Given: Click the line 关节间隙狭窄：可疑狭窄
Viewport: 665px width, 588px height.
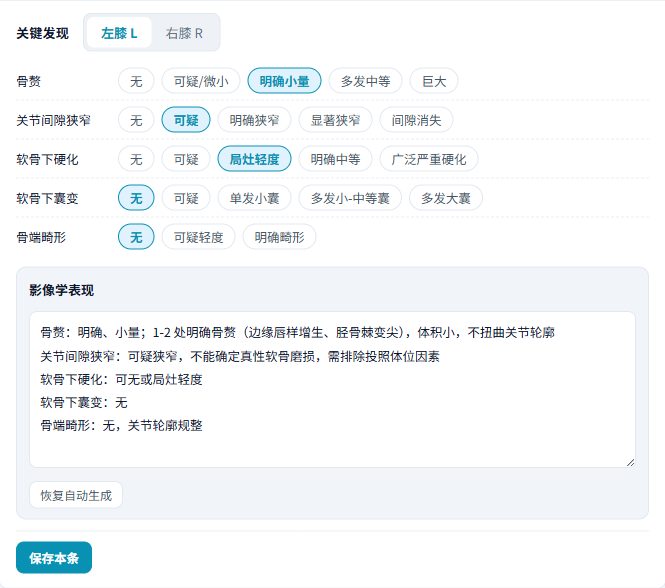Looking at the screenshot, I should tap(240, 356).
